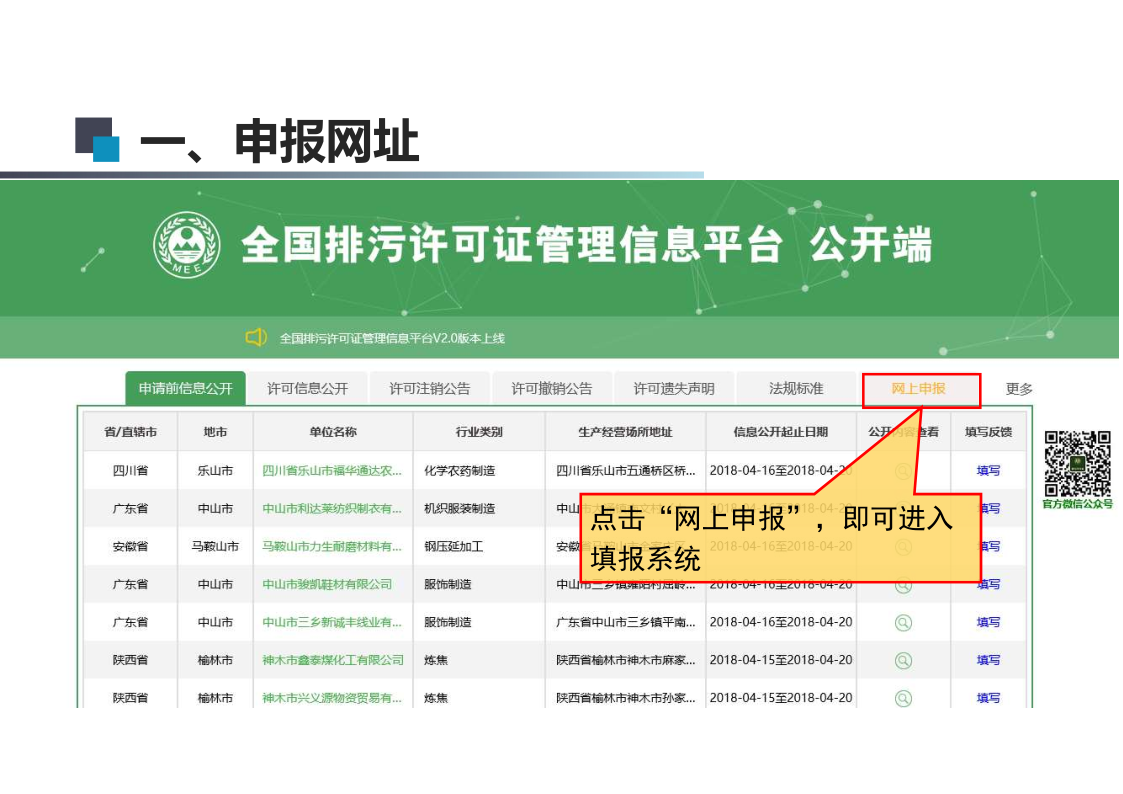Select the address 四川省乐山市五通桥区桥...
1123x794 pixels.
pos(626,471)
